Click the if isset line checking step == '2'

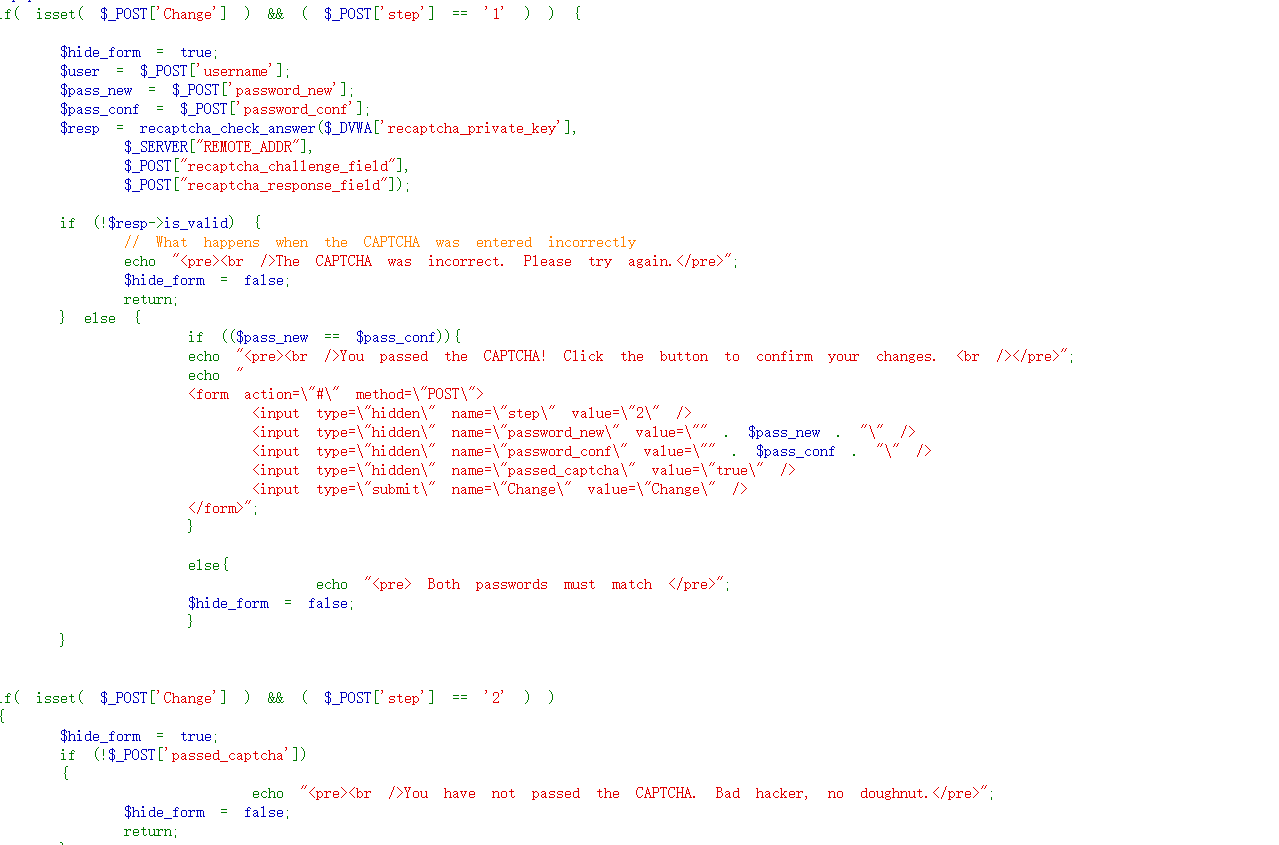(x=277, y=698)
